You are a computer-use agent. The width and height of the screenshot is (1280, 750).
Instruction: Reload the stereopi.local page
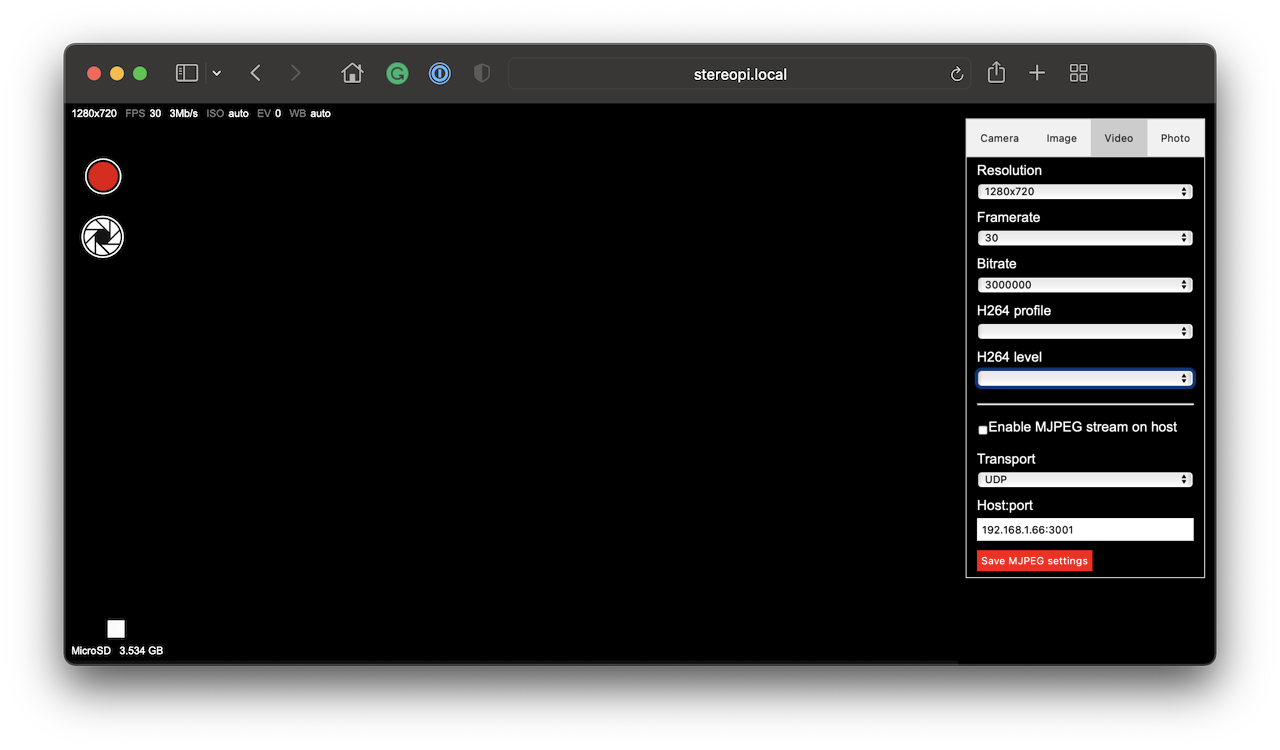[957, 74]
